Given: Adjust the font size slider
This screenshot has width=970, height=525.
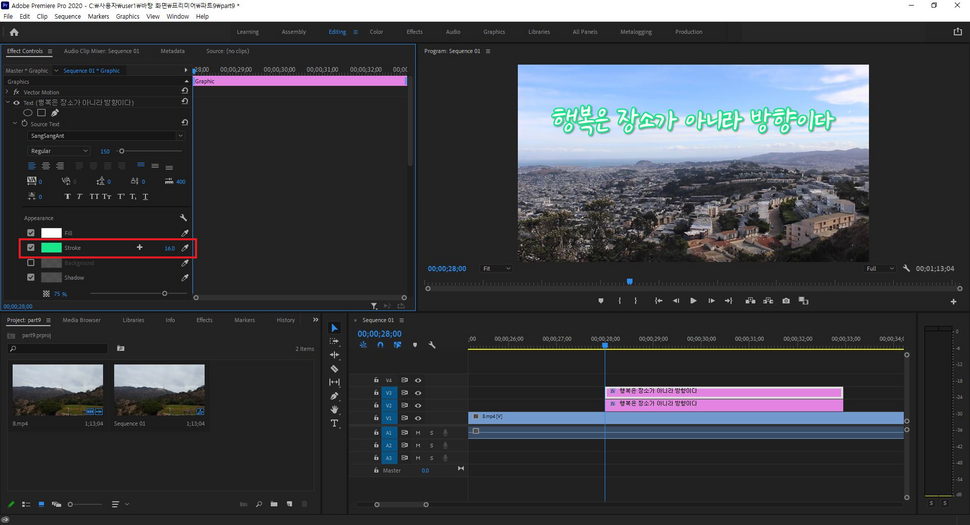Looking at the screenshot, I should [122, 151].
